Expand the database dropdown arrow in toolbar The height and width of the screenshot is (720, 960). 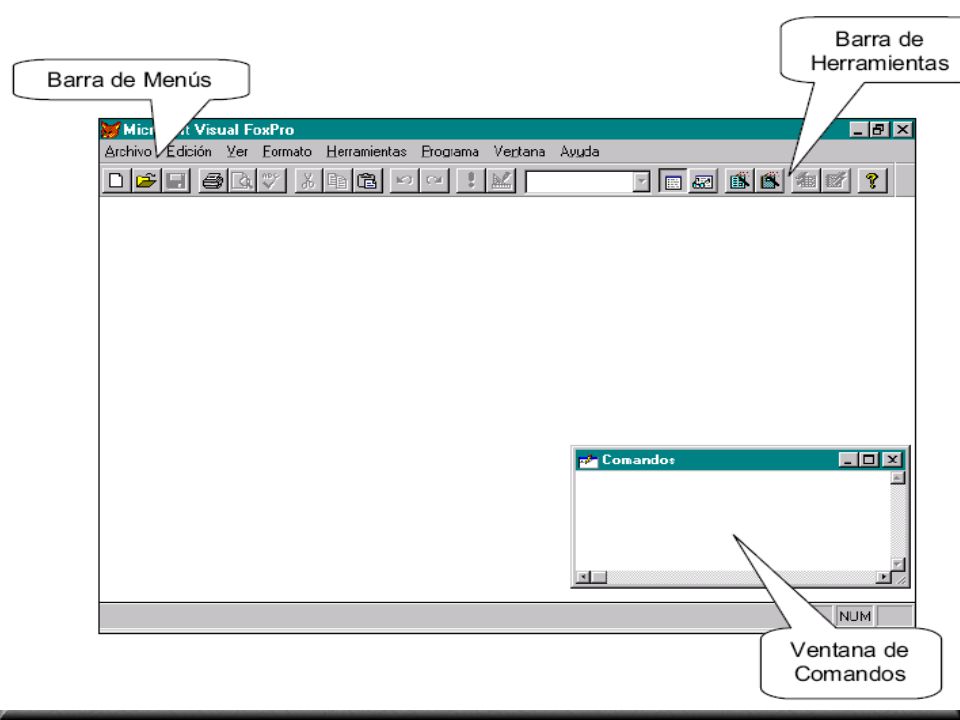641,182
